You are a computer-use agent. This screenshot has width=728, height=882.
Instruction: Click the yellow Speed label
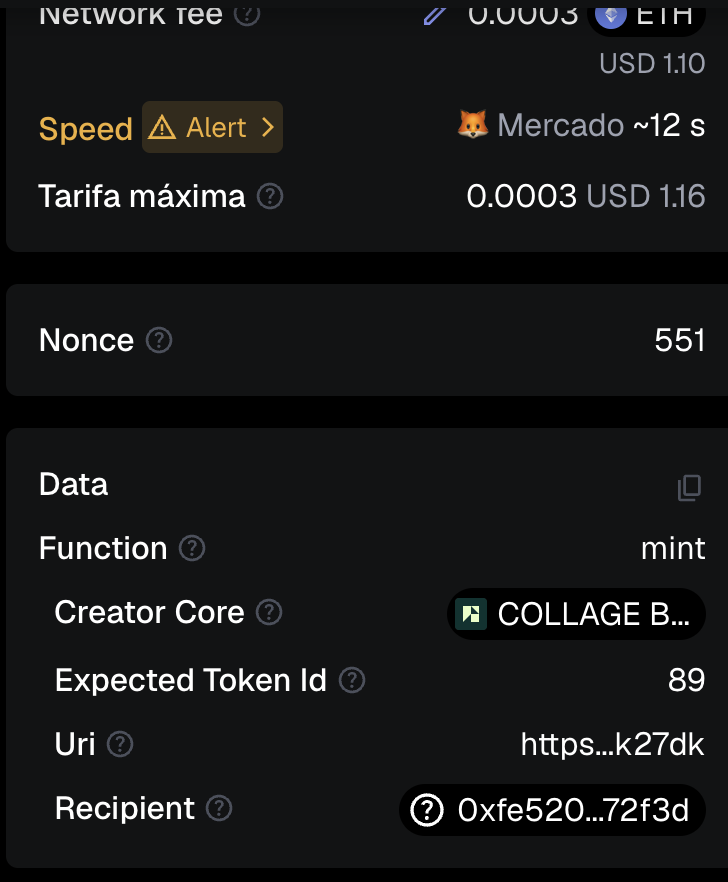[85, 129]
